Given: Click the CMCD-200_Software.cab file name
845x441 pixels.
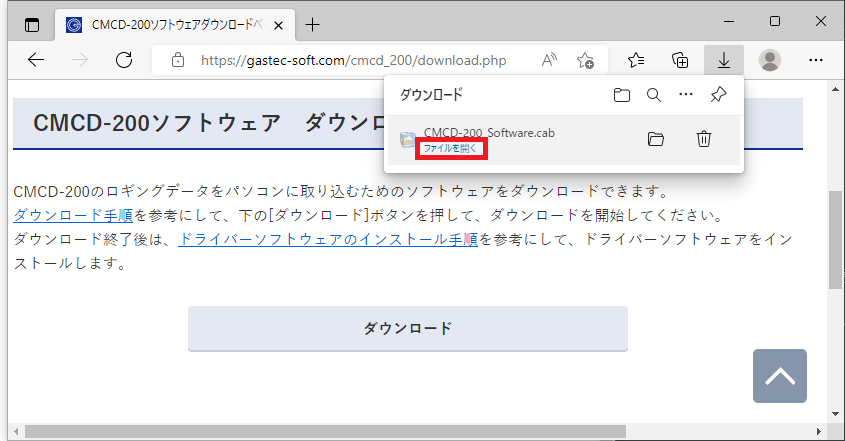Looking at the screenshot, I should (x=489, y=133).
